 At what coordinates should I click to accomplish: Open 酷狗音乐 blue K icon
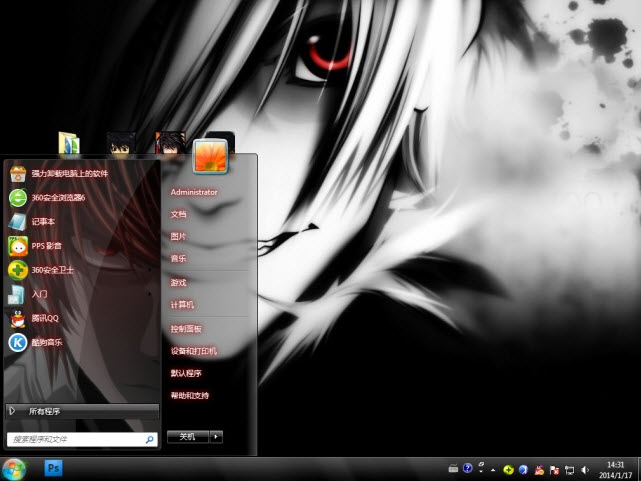point(18,342)
